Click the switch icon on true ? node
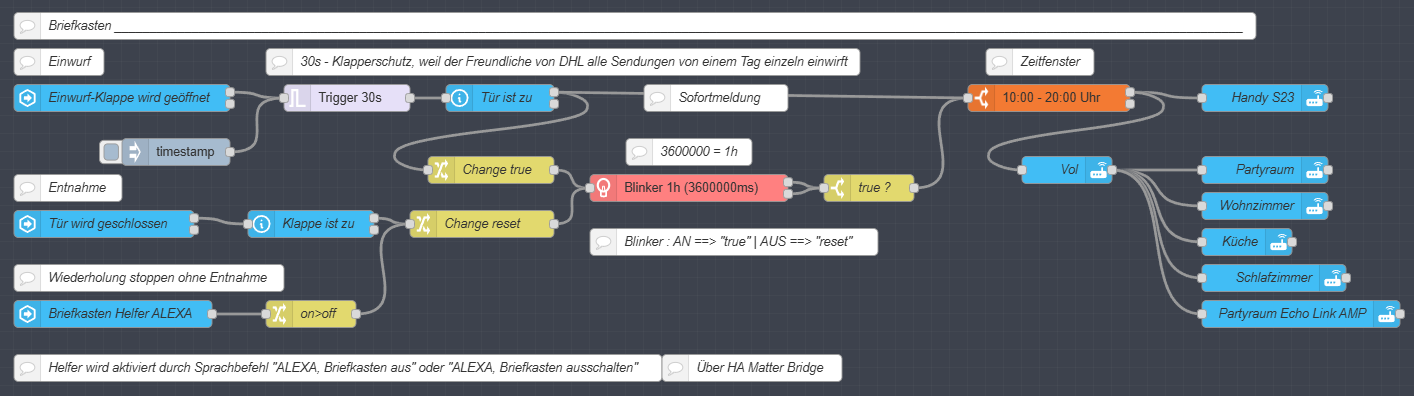 pos(838,187)
